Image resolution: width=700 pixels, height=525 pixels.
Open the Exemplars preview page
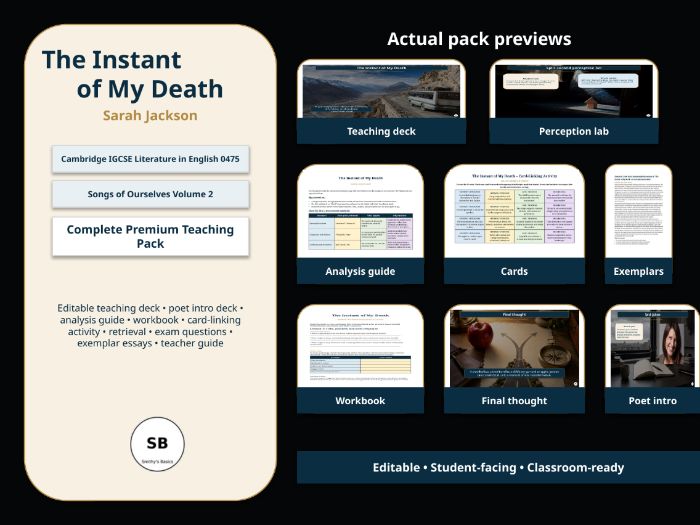(x=638, y=212)
